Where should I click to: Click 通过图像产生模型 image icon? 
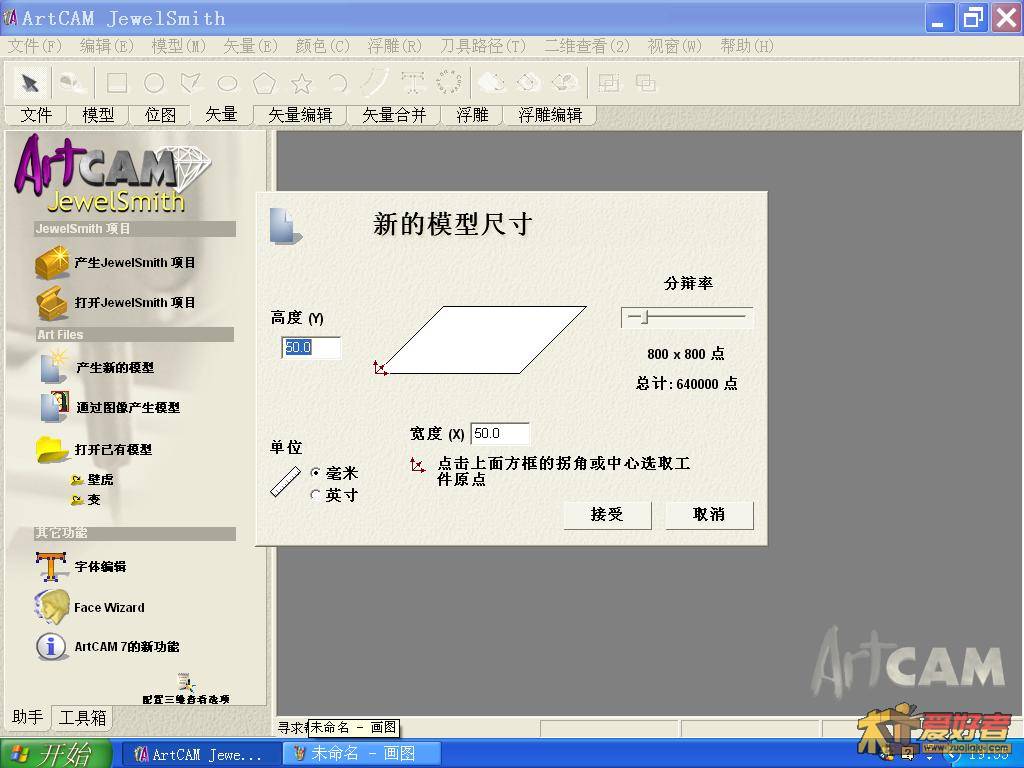[x=55, y=407]
